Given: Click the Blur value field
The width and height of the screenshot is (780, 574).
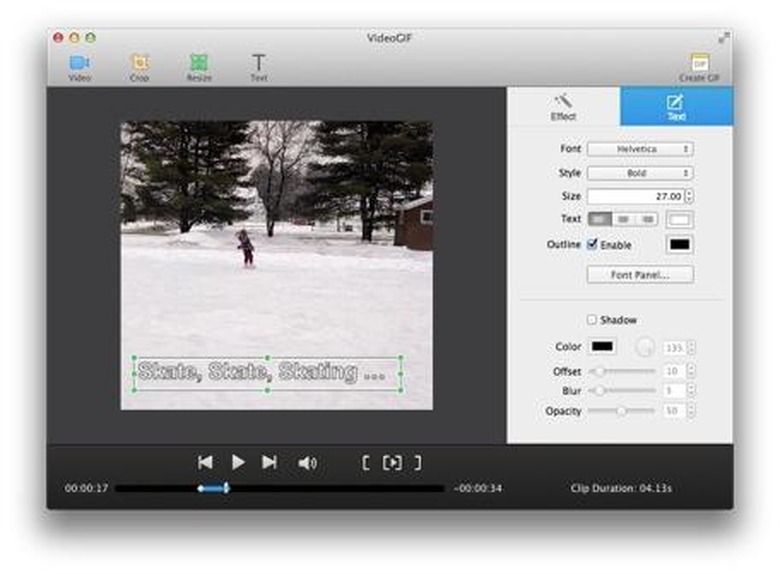Looking at the screenshot, I should coord(674,391).
